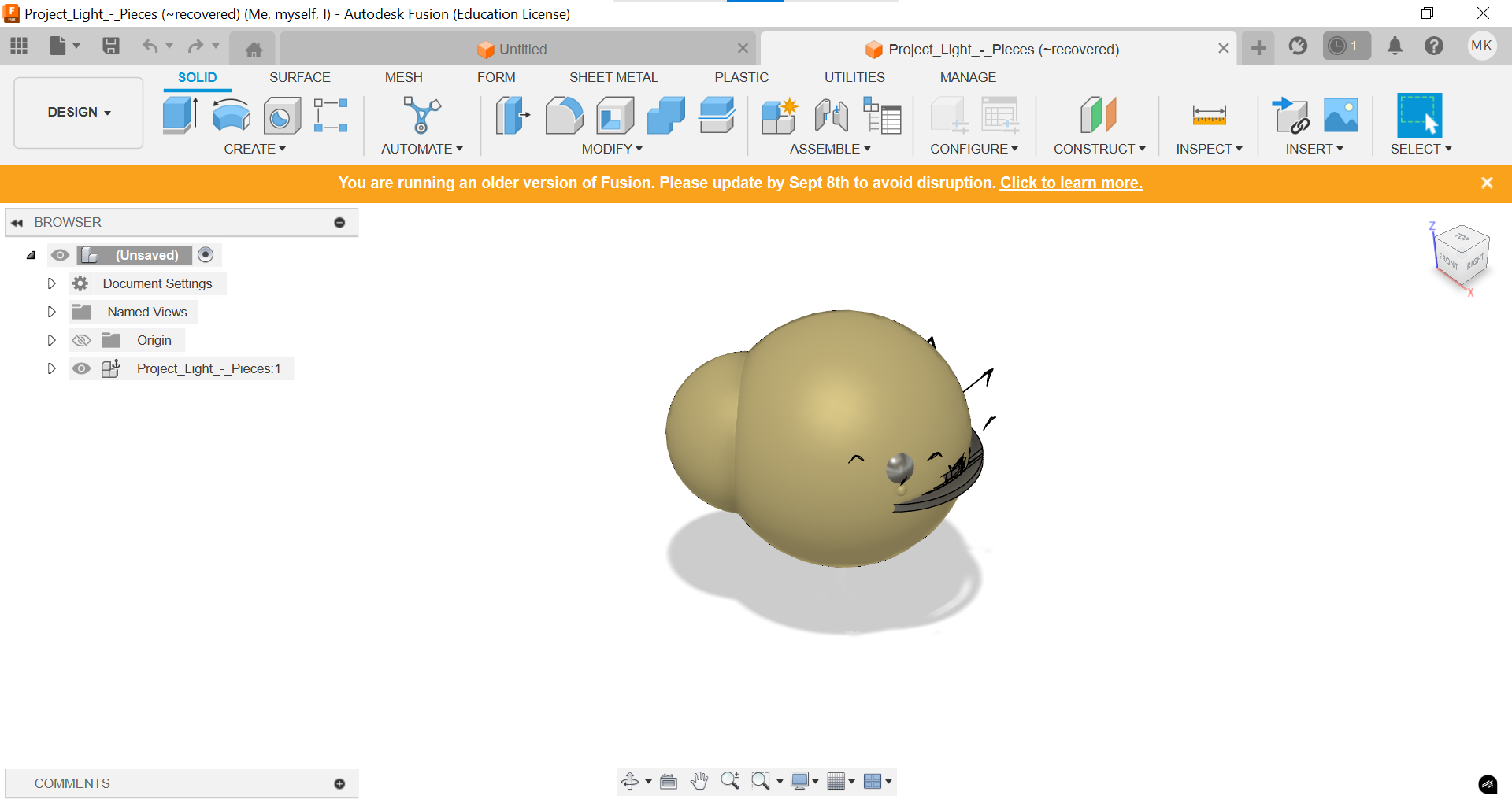Select the Fillet tool
Viewport: 1512px width, 803px height.
click(564, 115)
